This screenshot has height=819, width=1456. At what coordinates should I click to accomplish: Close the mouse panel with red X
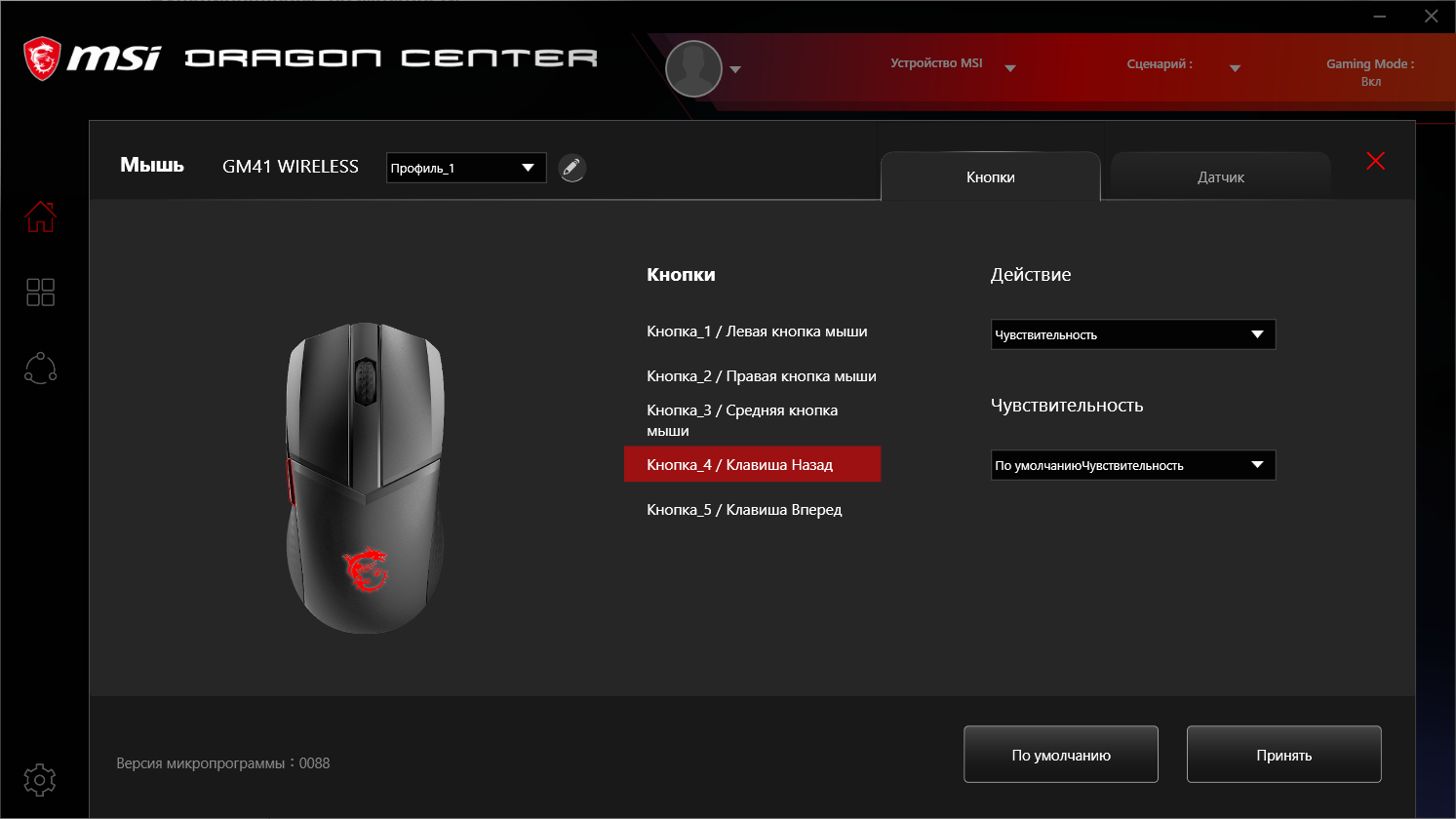pyautogui.click(x=1375, y=161)
